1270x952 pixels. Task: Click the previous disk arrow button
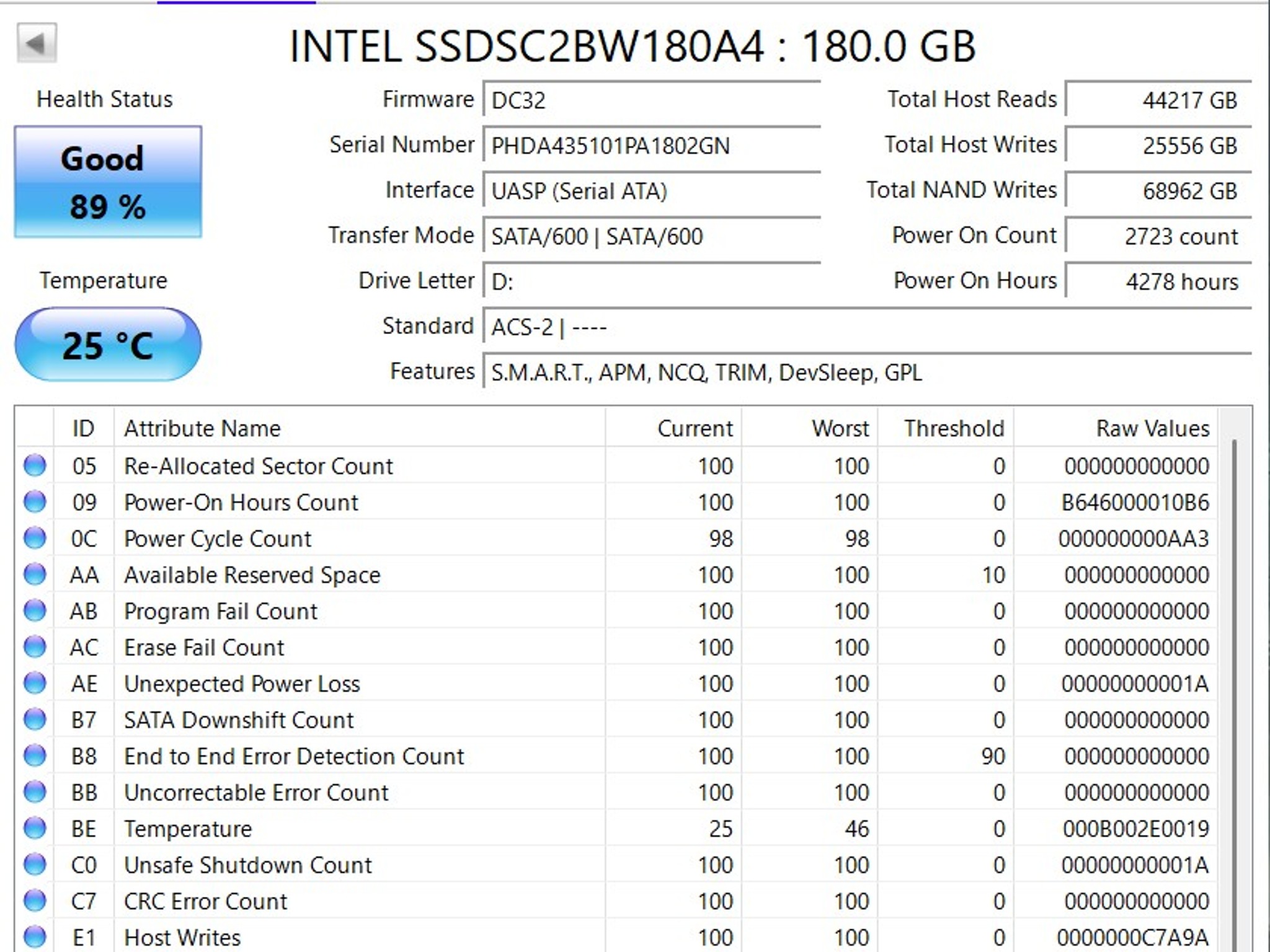[37, 43]
